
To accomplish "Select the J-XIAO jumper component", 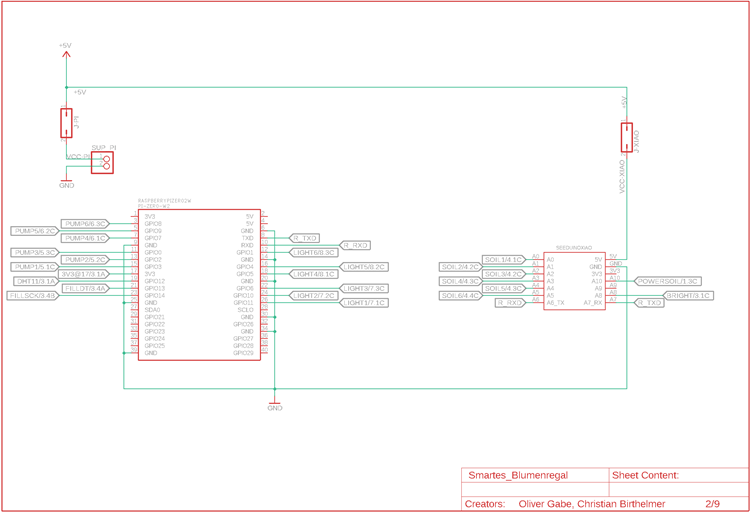I will click(627, 137).
